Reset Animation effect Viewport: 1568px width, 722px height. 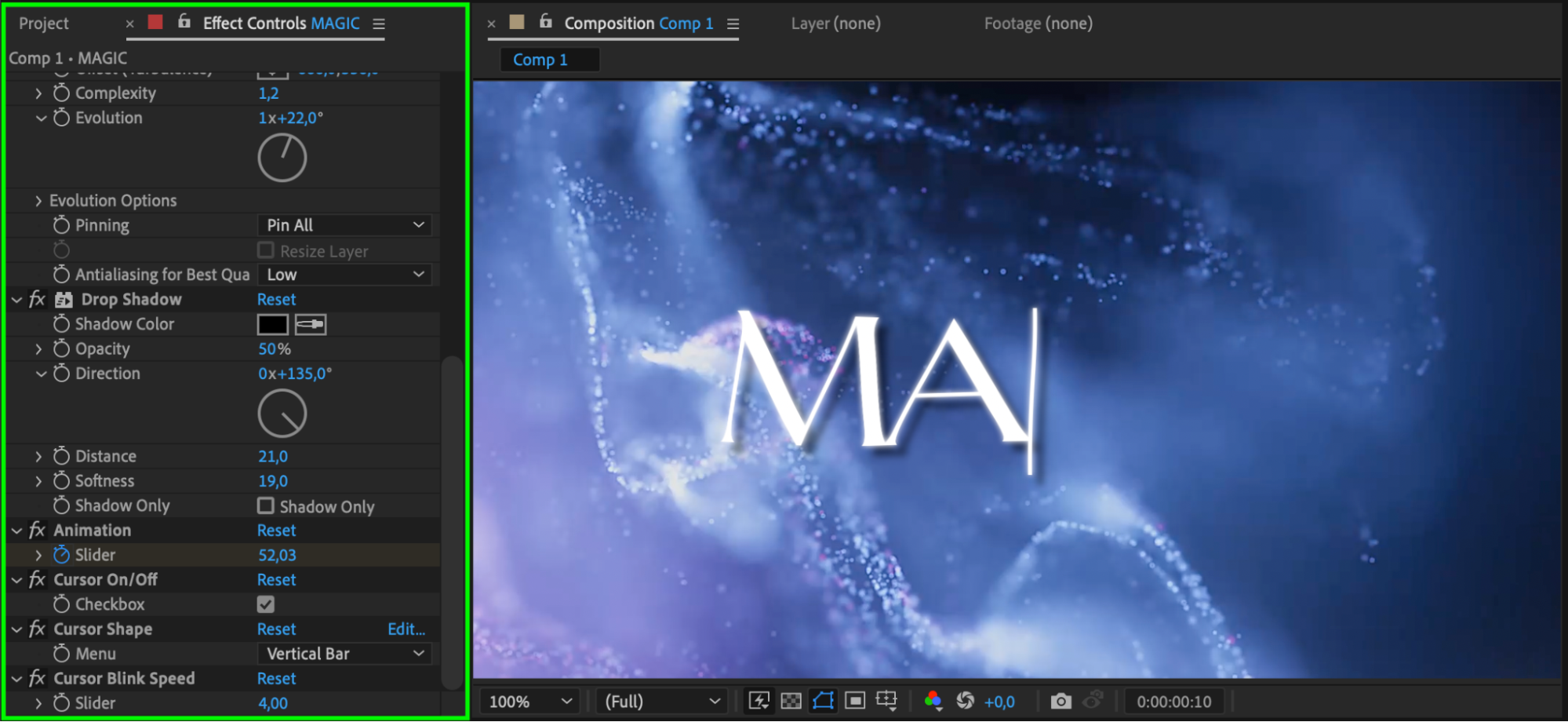tap(277, 531)
